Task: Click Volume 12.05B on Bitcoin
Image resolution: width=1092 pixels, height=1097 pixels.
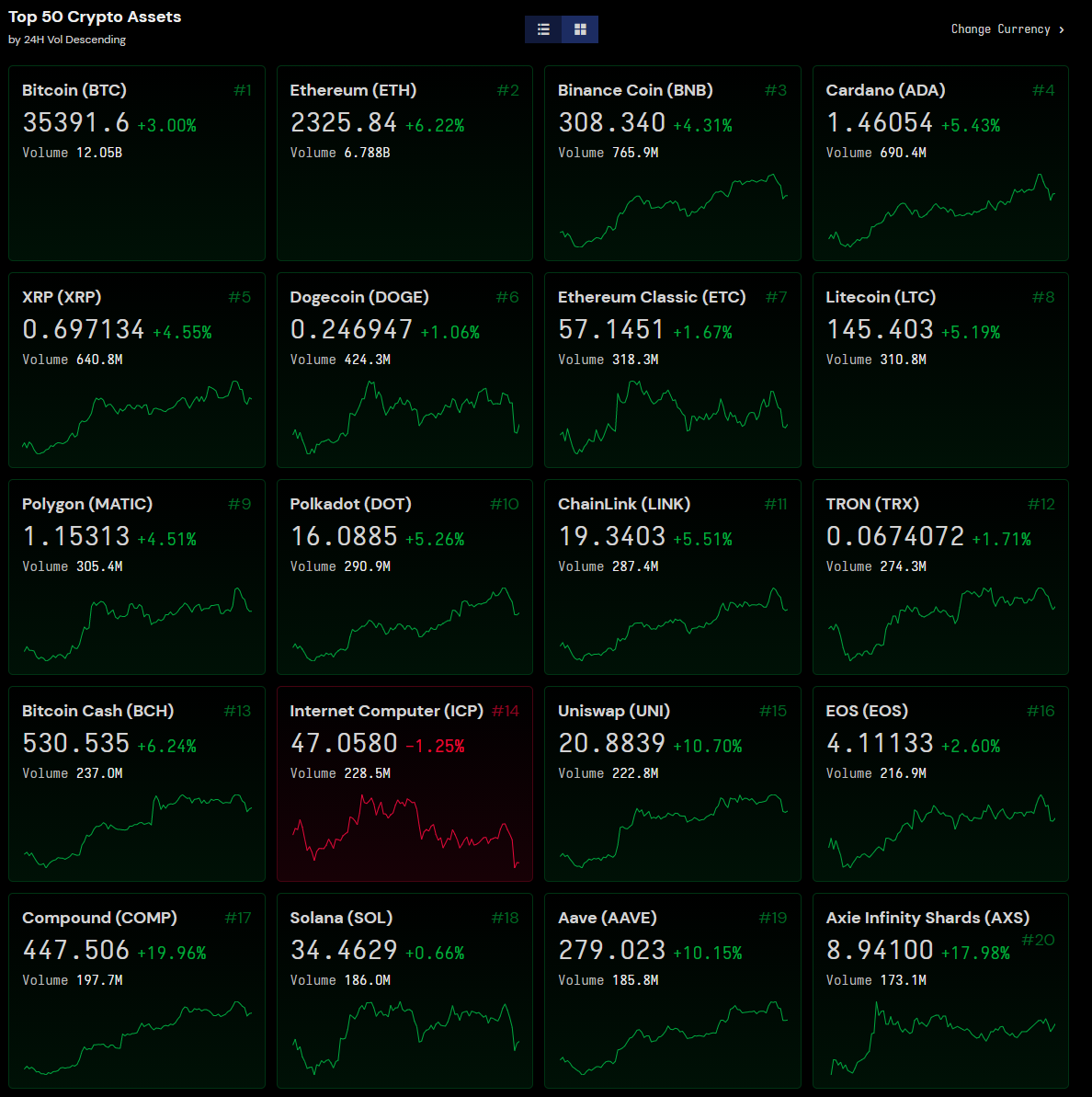Action: click(x=72, y=153)
